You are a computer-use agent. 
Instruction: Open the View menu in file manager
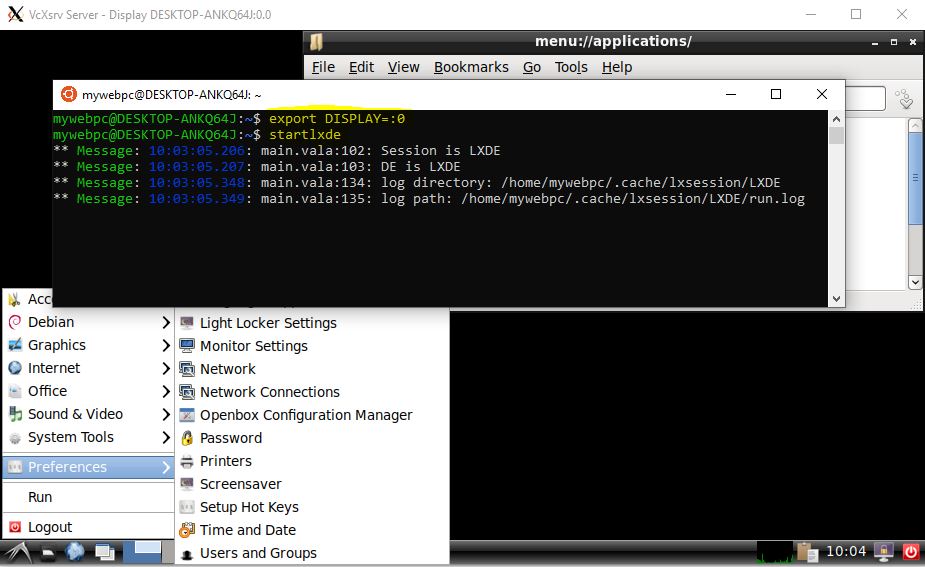tap(404, 67)
